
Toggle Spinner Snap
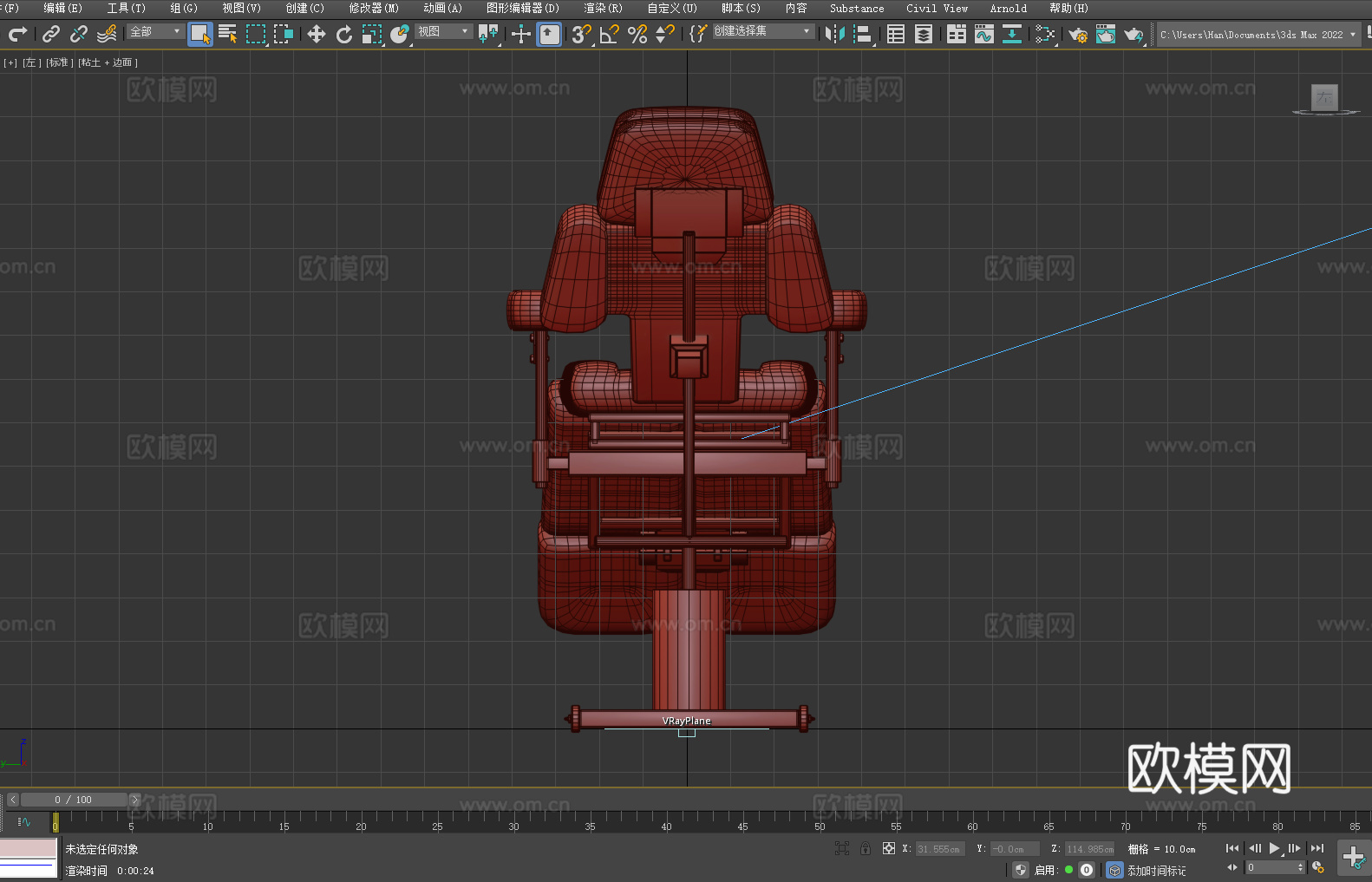tap(665, 34)
